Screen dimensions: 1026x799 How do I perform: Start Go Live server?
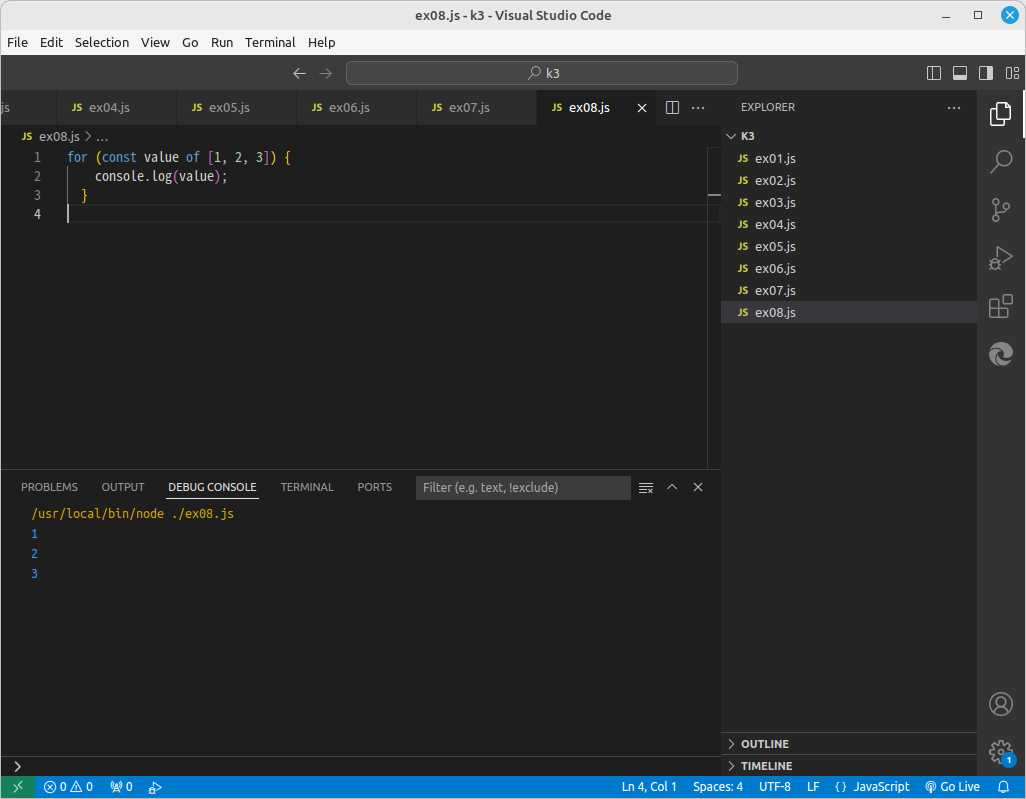(952, 787)
